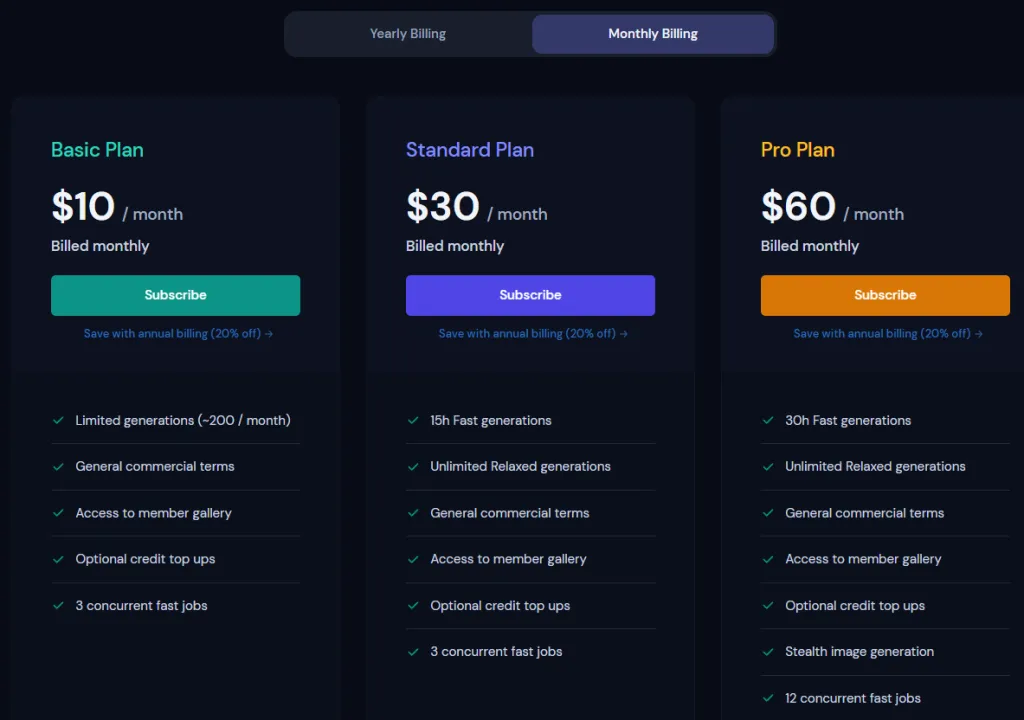This screenshot has width=1024, height=720.
Task: Subscribe to the Standard Plan
Action: [x=530, y=295]
